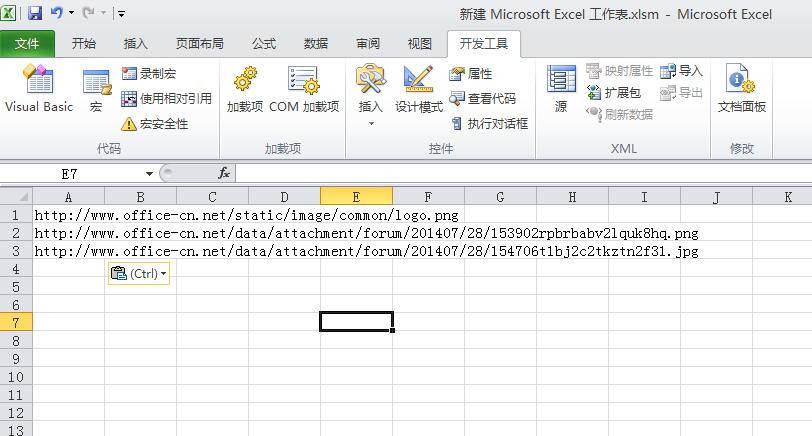Select column H header
Image resolution: width=812 pixels, height=436 pixels.
pos(572,197)
